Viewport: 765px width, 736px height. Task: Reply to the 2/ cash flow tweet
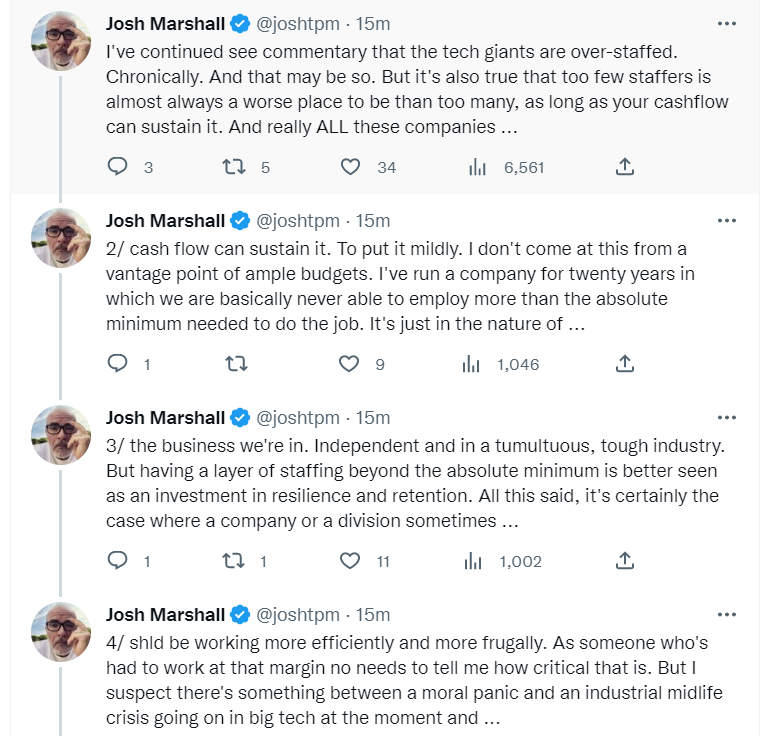click(119, 364)
